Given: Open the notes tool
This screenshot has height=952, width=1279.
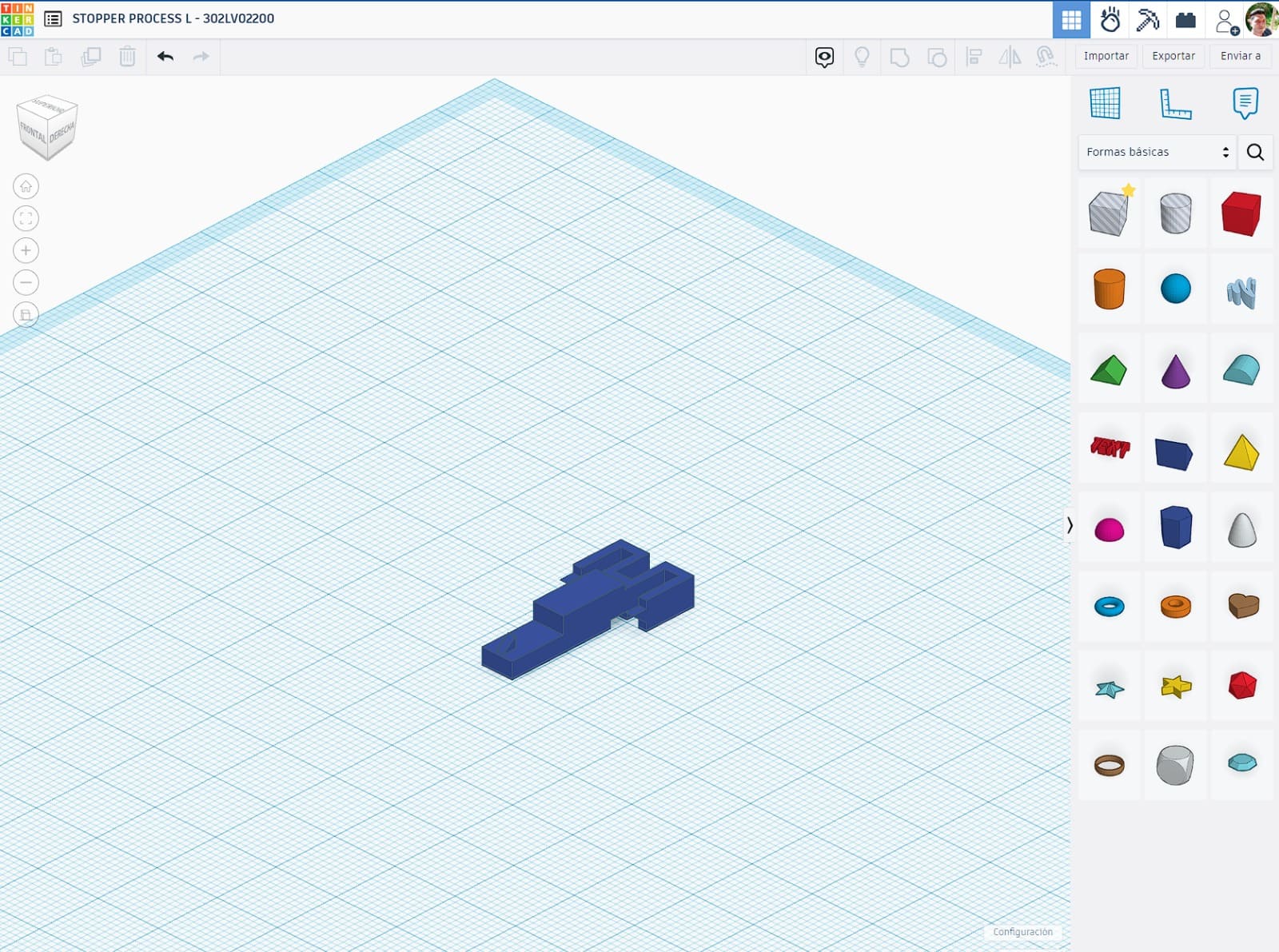Looking at the screenshot, I should (1245, 103).
